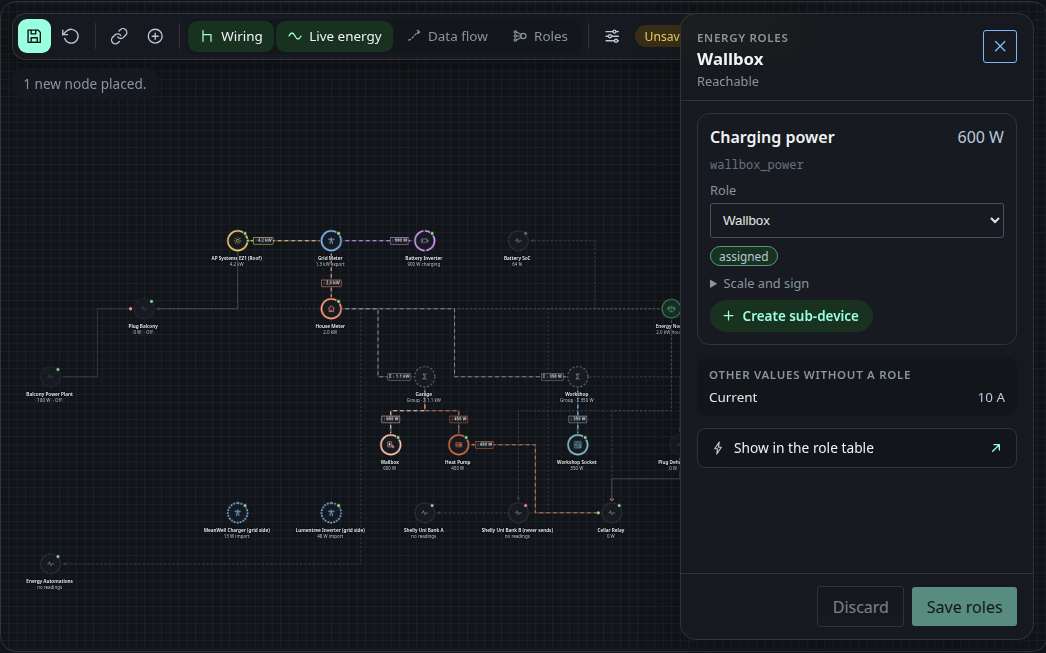Select the Heat Pump node
The width and height of the screenshot is (1046, 653).
458,445
